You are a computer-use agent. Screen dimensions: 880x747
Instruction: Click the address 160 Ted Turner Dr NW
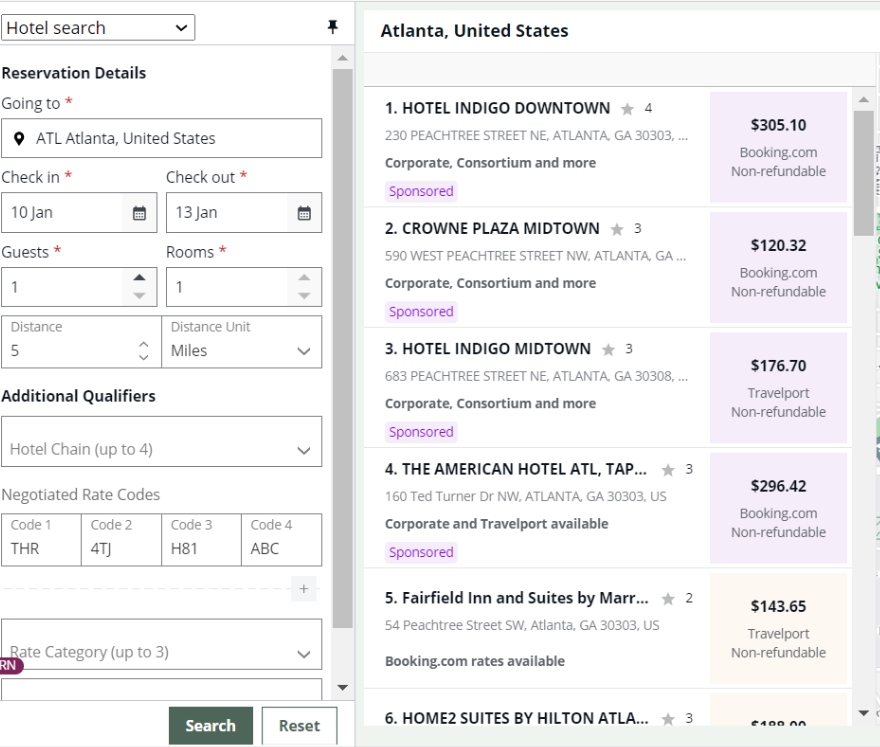[x=525, y=497]
